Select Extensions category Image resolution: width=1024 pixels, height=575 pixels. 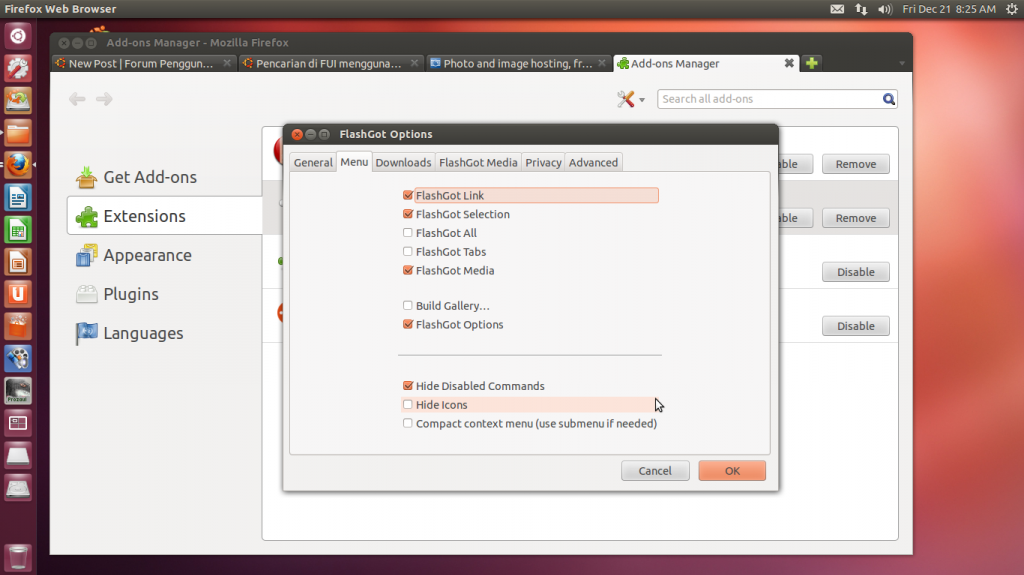point(165,216)
